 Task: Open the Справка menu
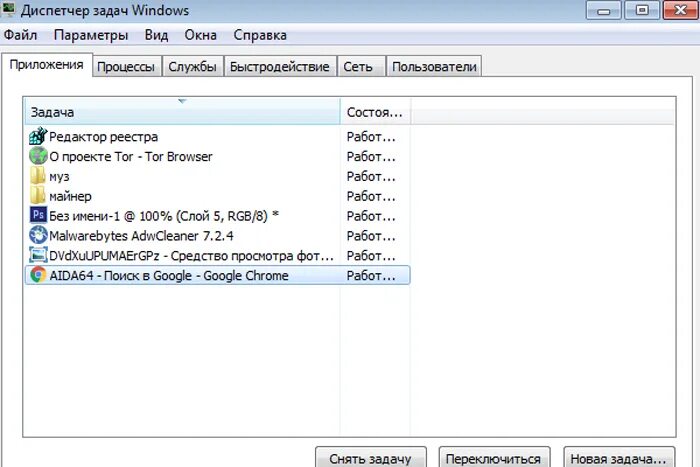pos(260,35)
